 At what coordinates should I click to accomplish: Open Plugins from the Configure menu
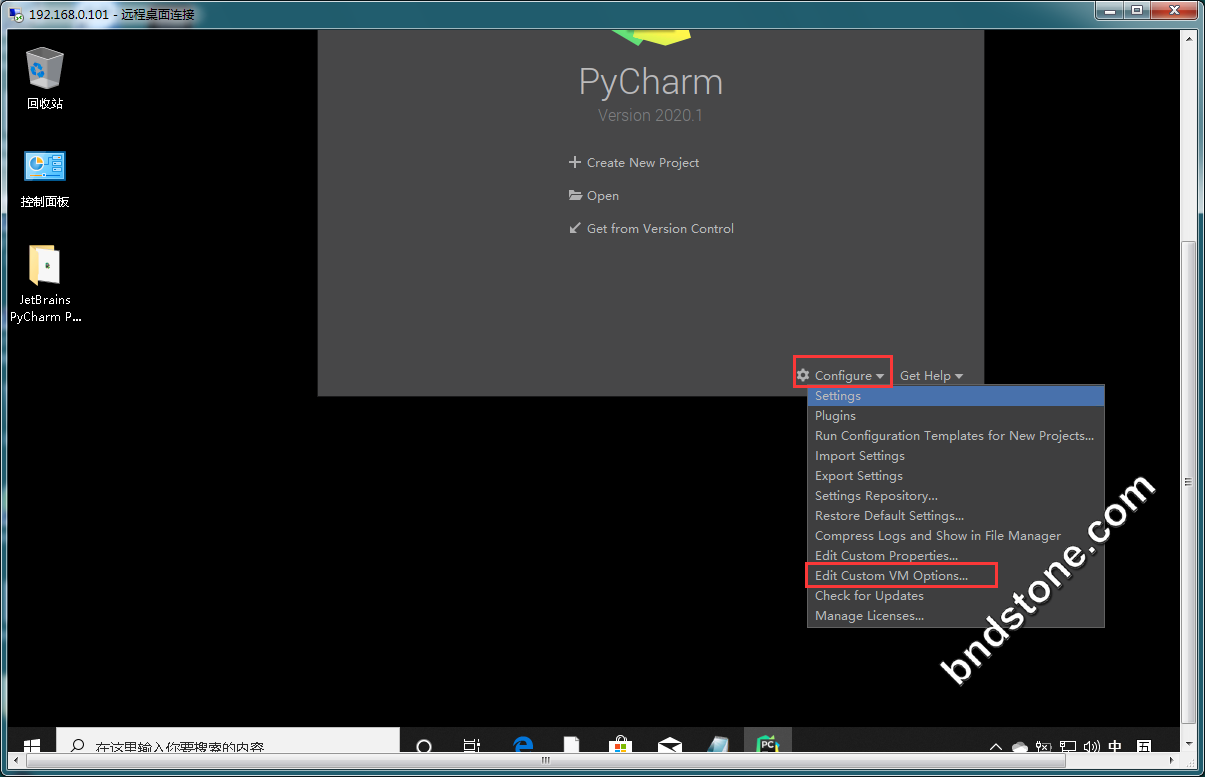tap(835, 416)
